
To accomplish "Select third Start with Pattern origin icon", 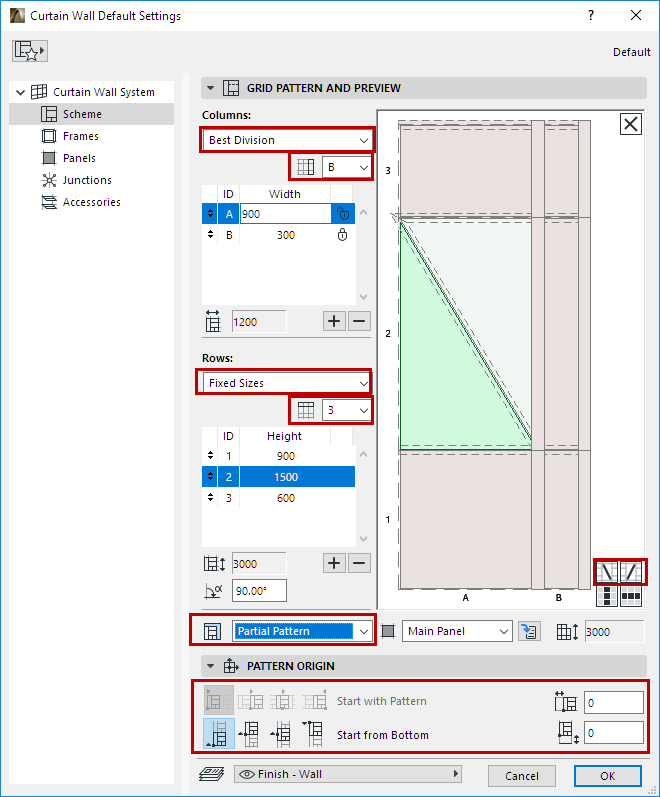I will (283, 701).
